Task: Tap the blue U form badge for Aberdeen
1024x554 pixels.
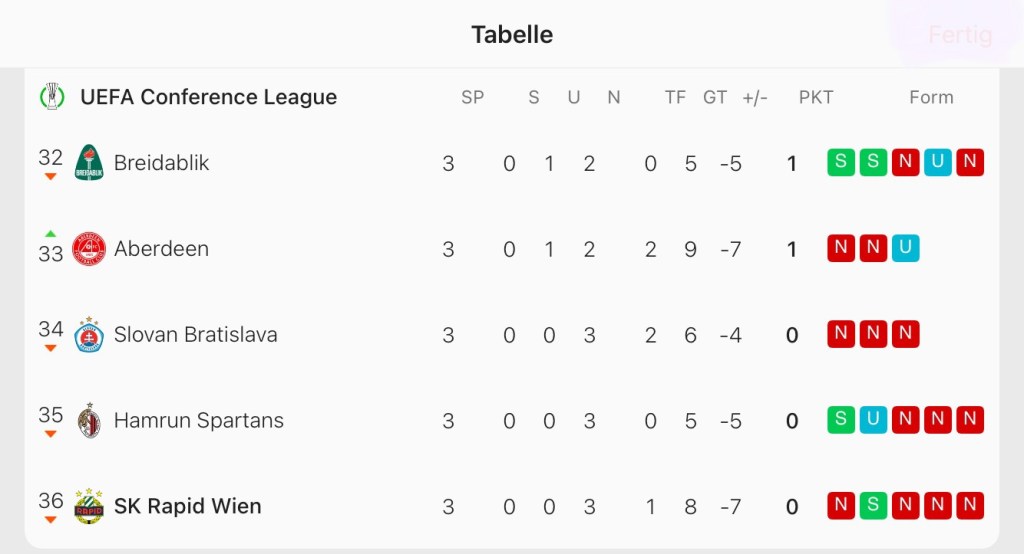Action: (x=905, y=248)
